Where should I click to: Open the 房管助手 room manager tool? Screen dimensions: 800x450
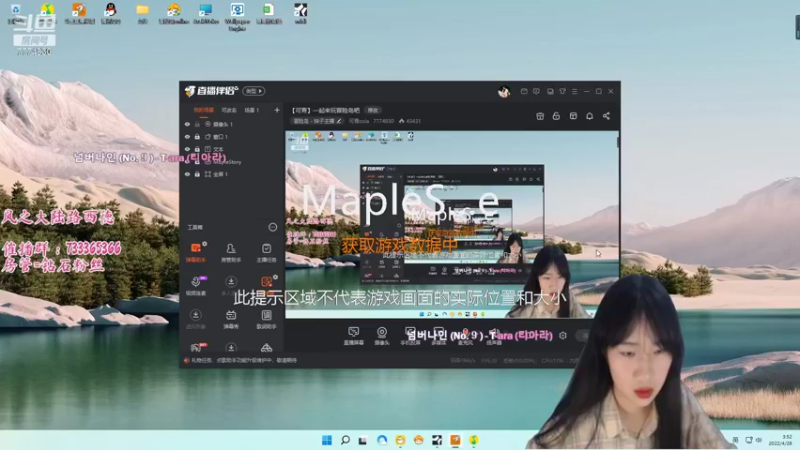pyautogui.click(x=231, y=253)
